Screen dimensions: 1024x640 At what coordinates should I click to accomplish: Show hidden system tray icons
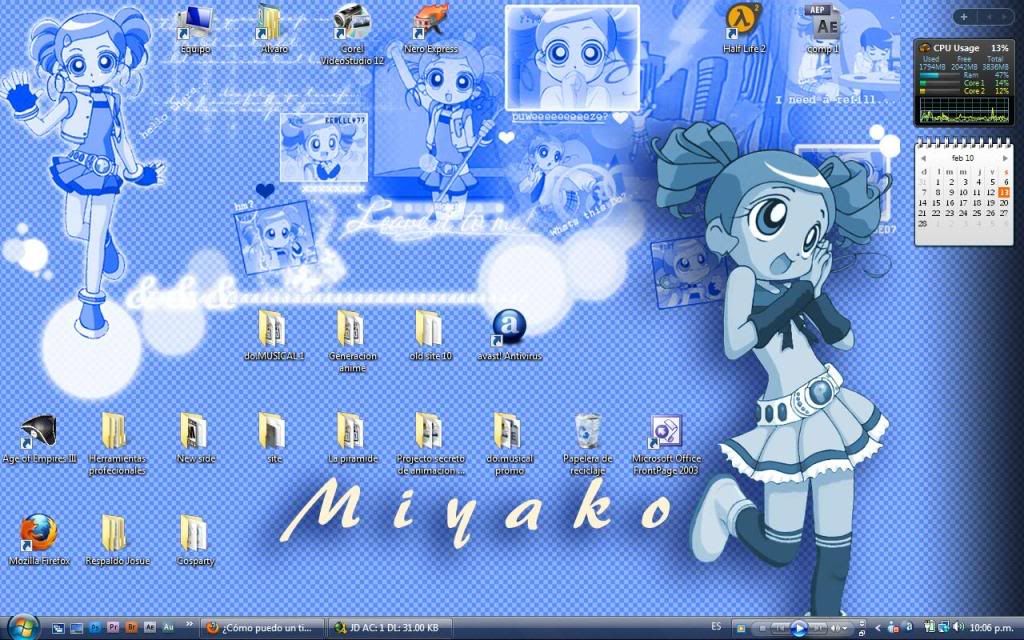[x=878, y=628]
